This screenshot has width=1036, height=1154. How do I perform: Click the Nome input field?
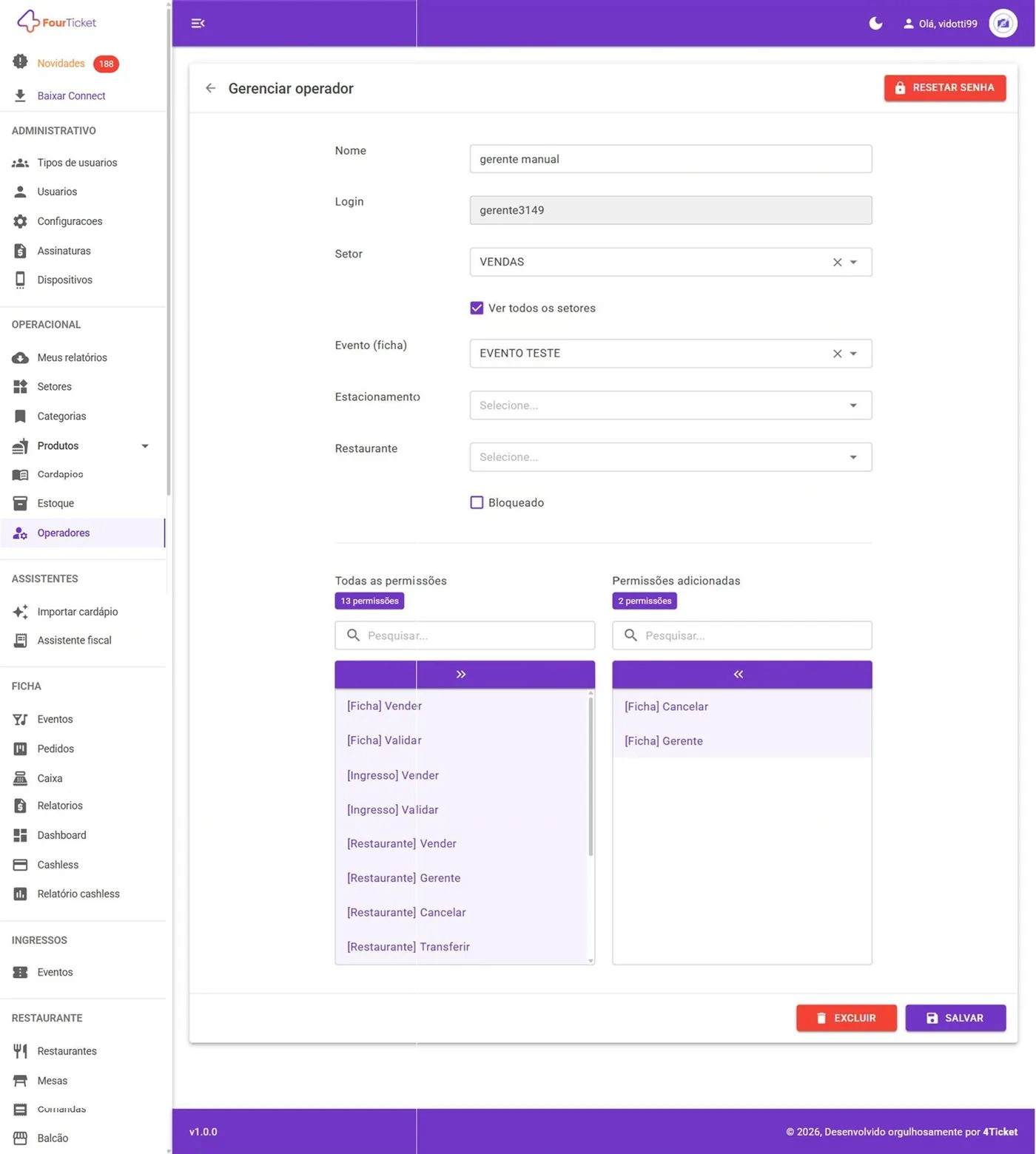click(670, 159)
